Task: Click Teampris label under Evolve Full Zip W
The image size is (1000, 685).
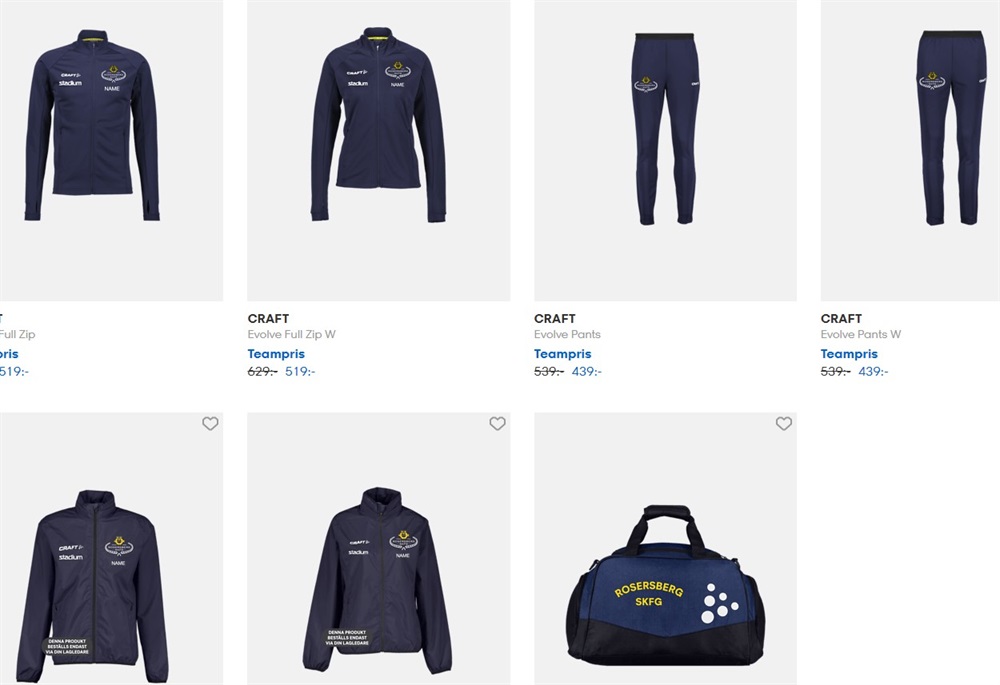Action: pyautogui.click(x=276, y=354)
